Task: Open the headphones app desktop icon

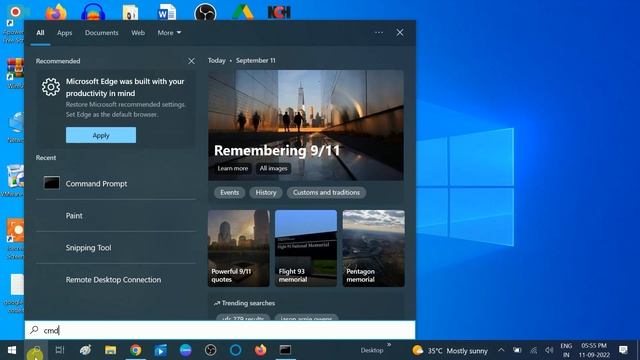Action: [x=93, y=12]
